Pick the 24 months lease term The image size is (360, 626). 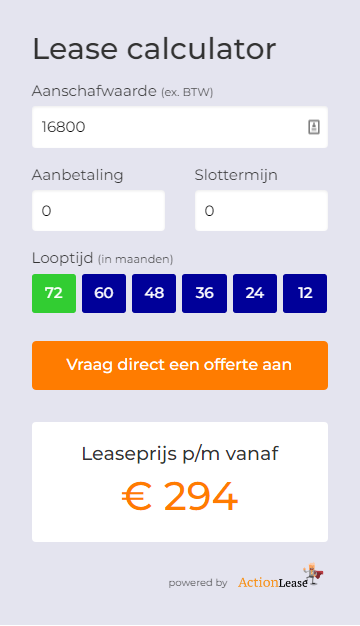[x=255, y=293]
